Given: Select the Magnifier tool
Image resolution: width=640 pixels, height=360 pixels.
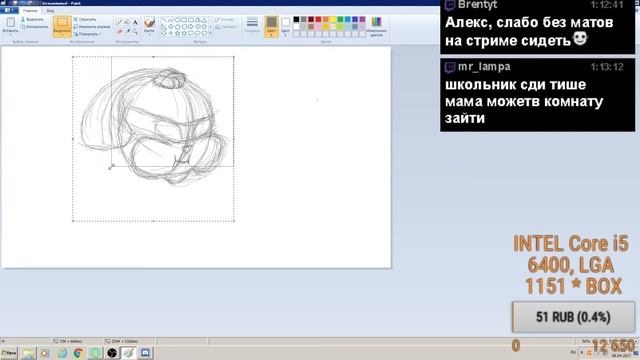Looking at the screenshot, I should pyautogui.click(x=135, y=31).
